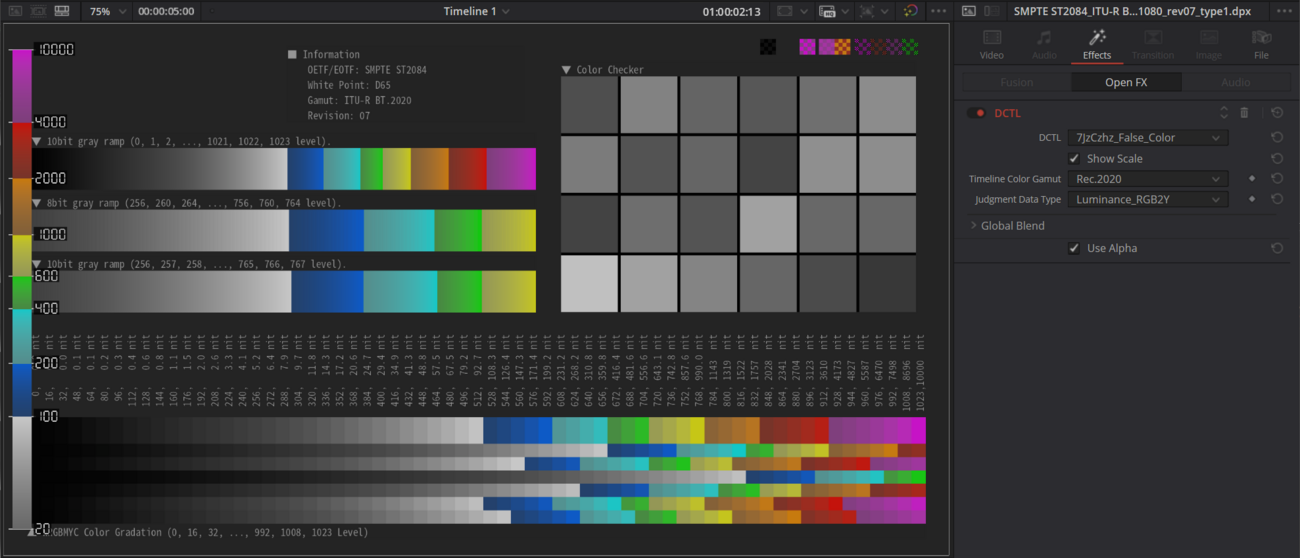Uncheck the Use Alpha checkbox

coord(1074,248)
